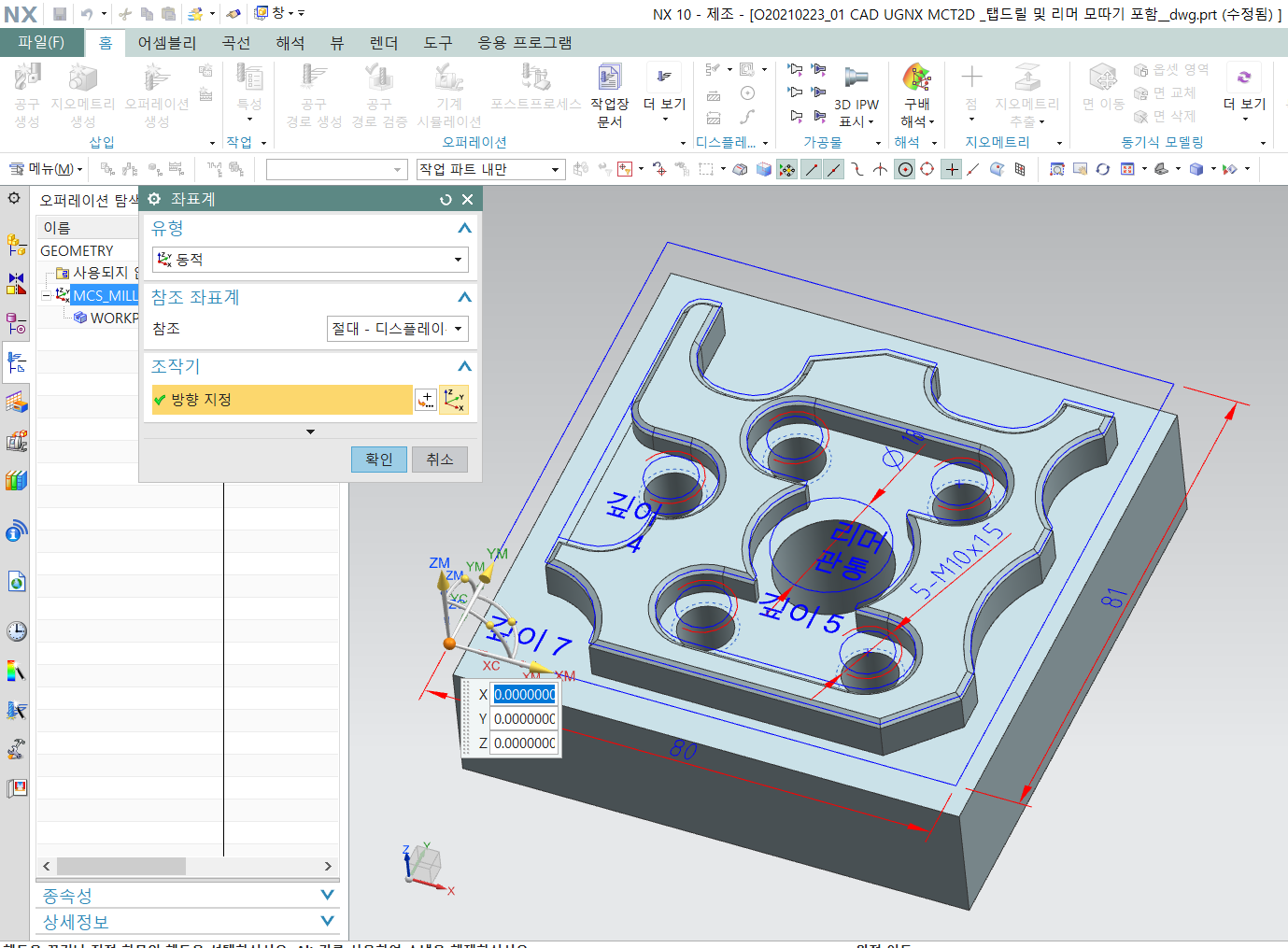Collapse the 조작기 section
1288x948 pixels.
coord(464,367)
